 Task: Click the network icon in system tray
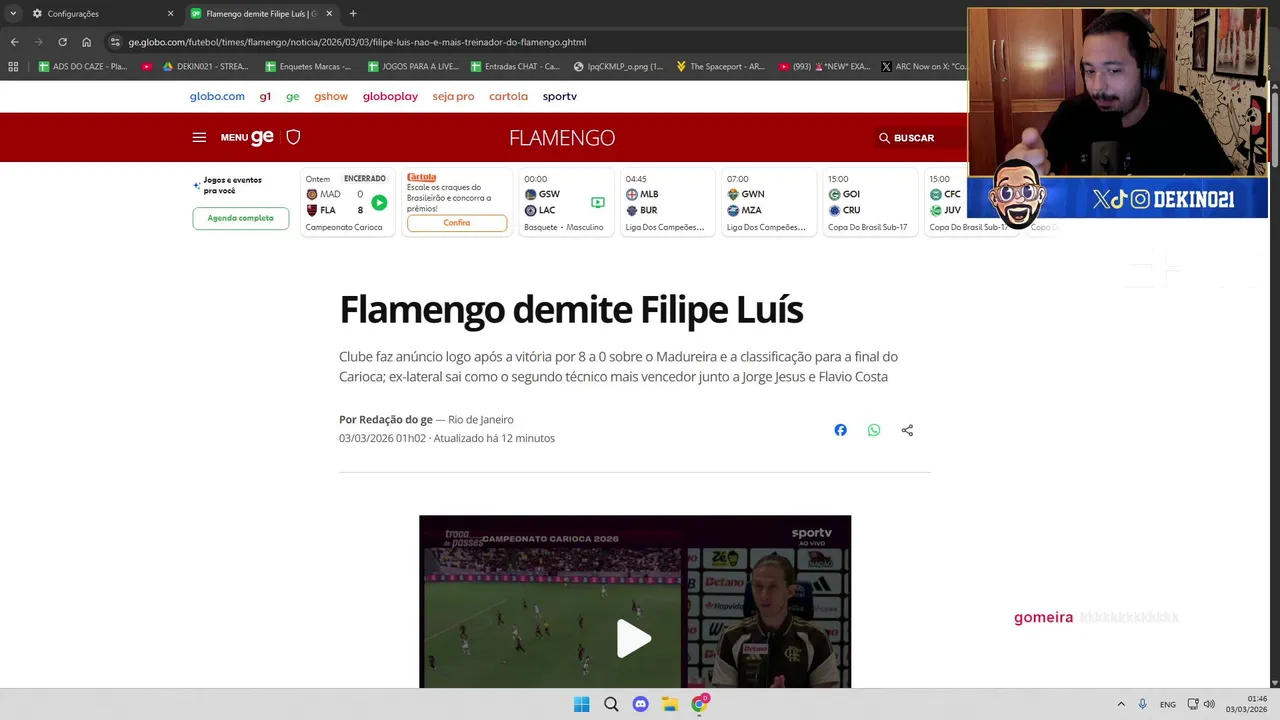tap(1193, 704)
